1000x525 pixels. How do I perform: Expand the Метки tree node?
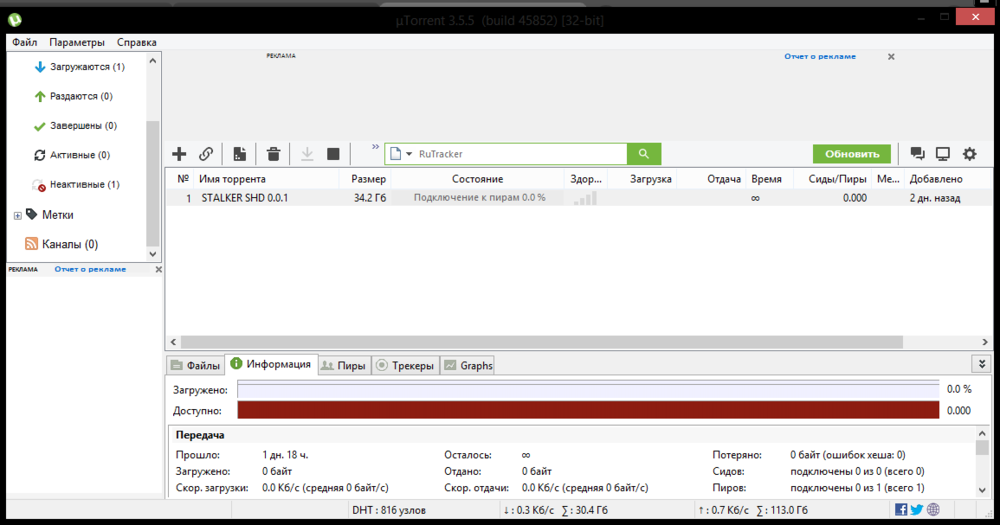pos(18,216)
